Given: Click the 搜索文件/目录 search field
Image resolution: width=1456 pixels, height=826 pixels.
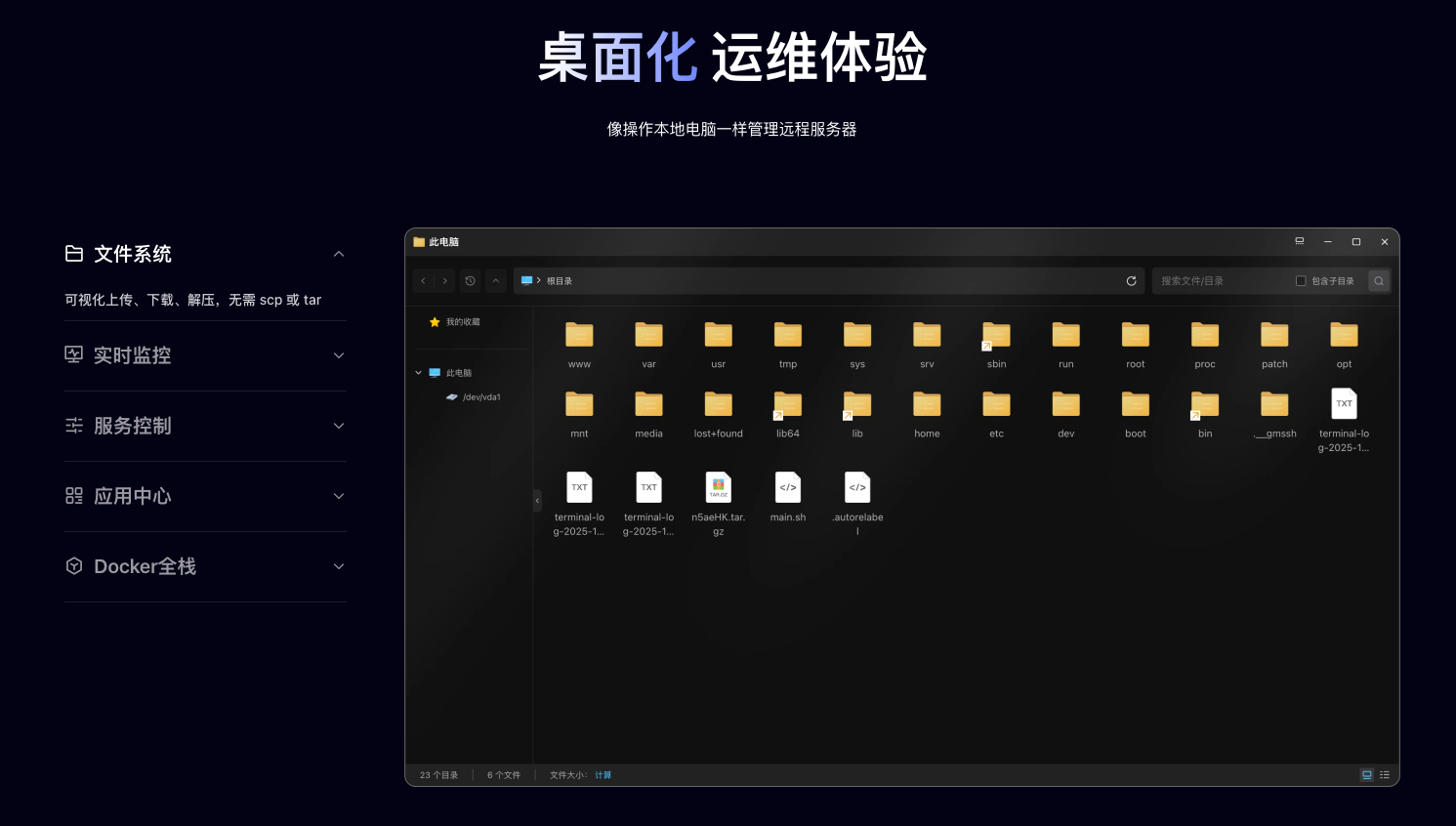Looking at the screenshot, I should [x=1221, y=281].
